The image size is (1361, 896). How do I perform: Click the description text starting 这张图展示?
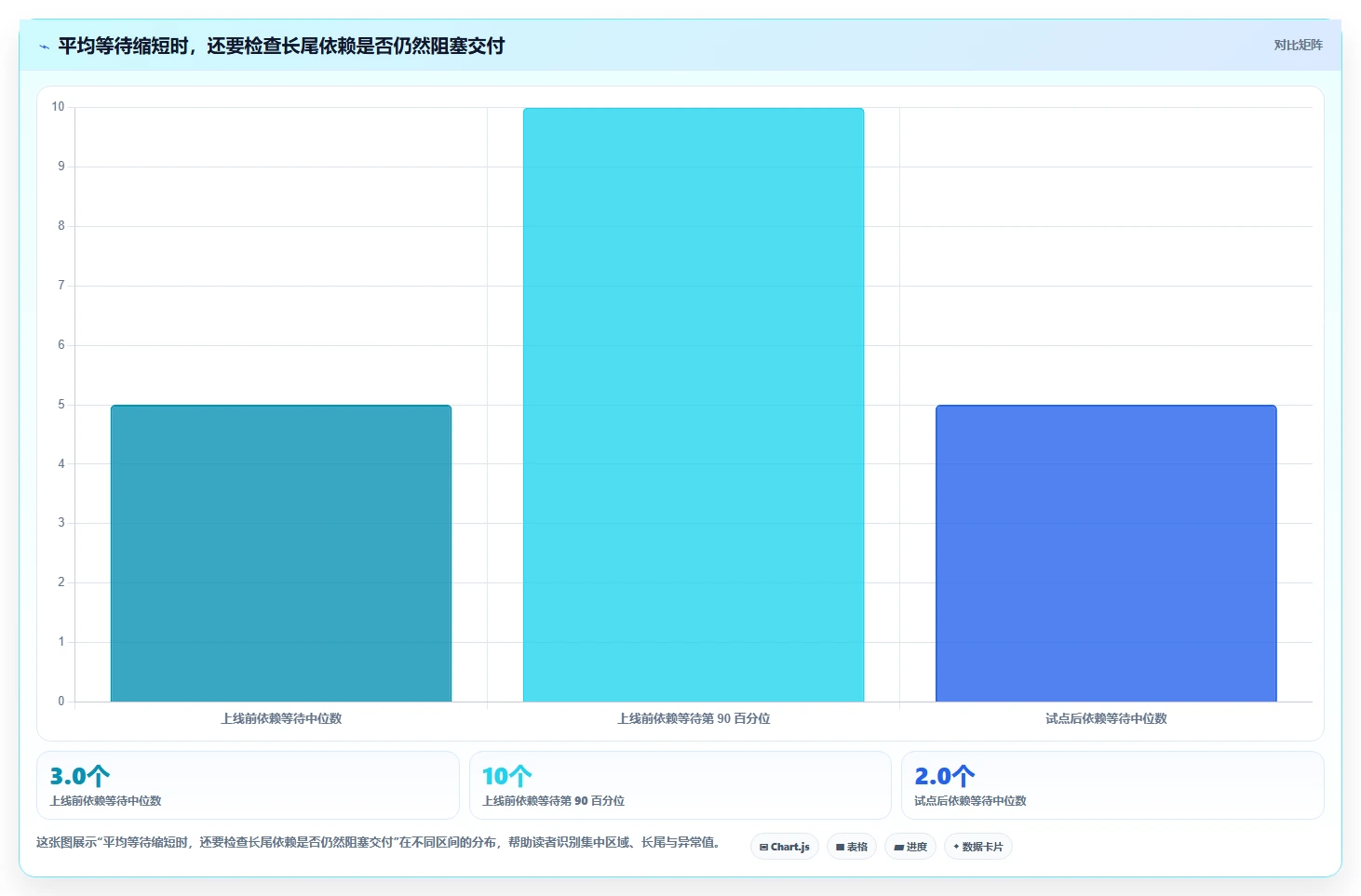[x=378, y=842]
